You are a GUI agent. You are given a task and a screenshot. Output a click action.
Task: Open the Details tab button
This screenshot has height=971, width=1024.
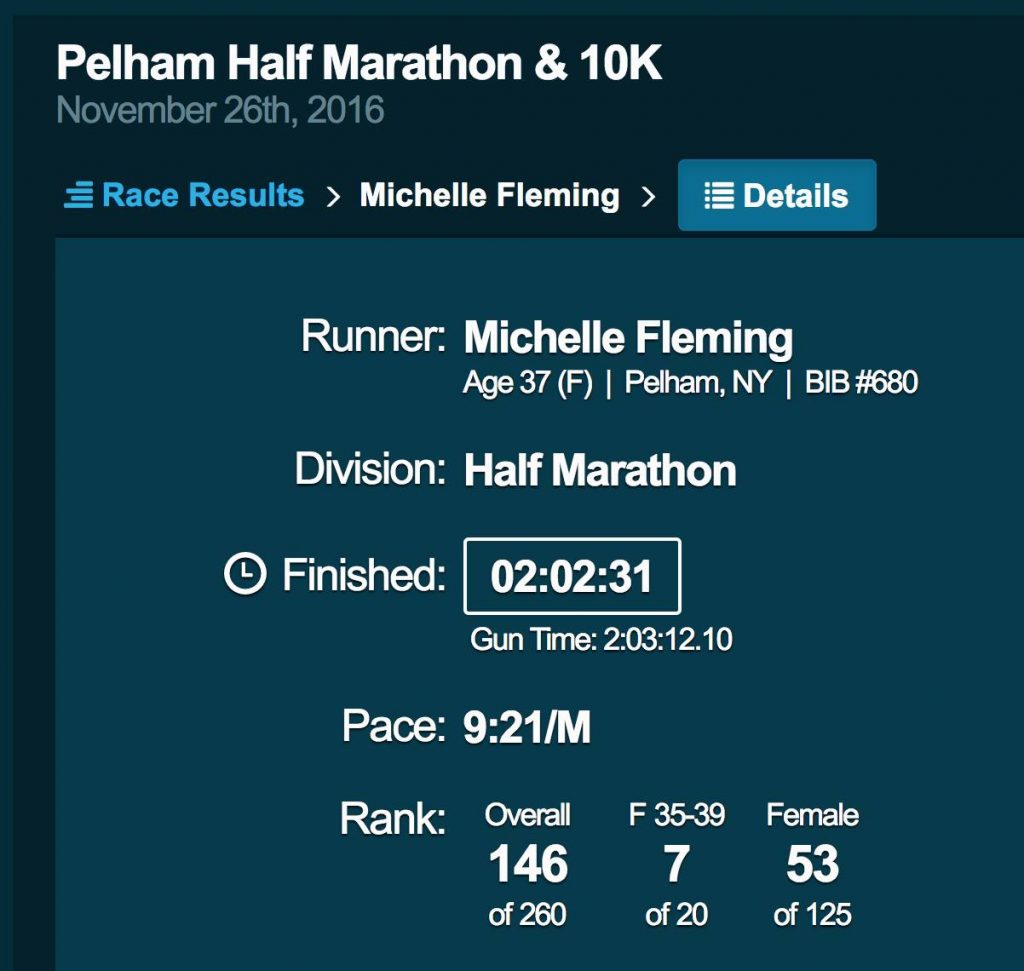[x=777, y=195]
